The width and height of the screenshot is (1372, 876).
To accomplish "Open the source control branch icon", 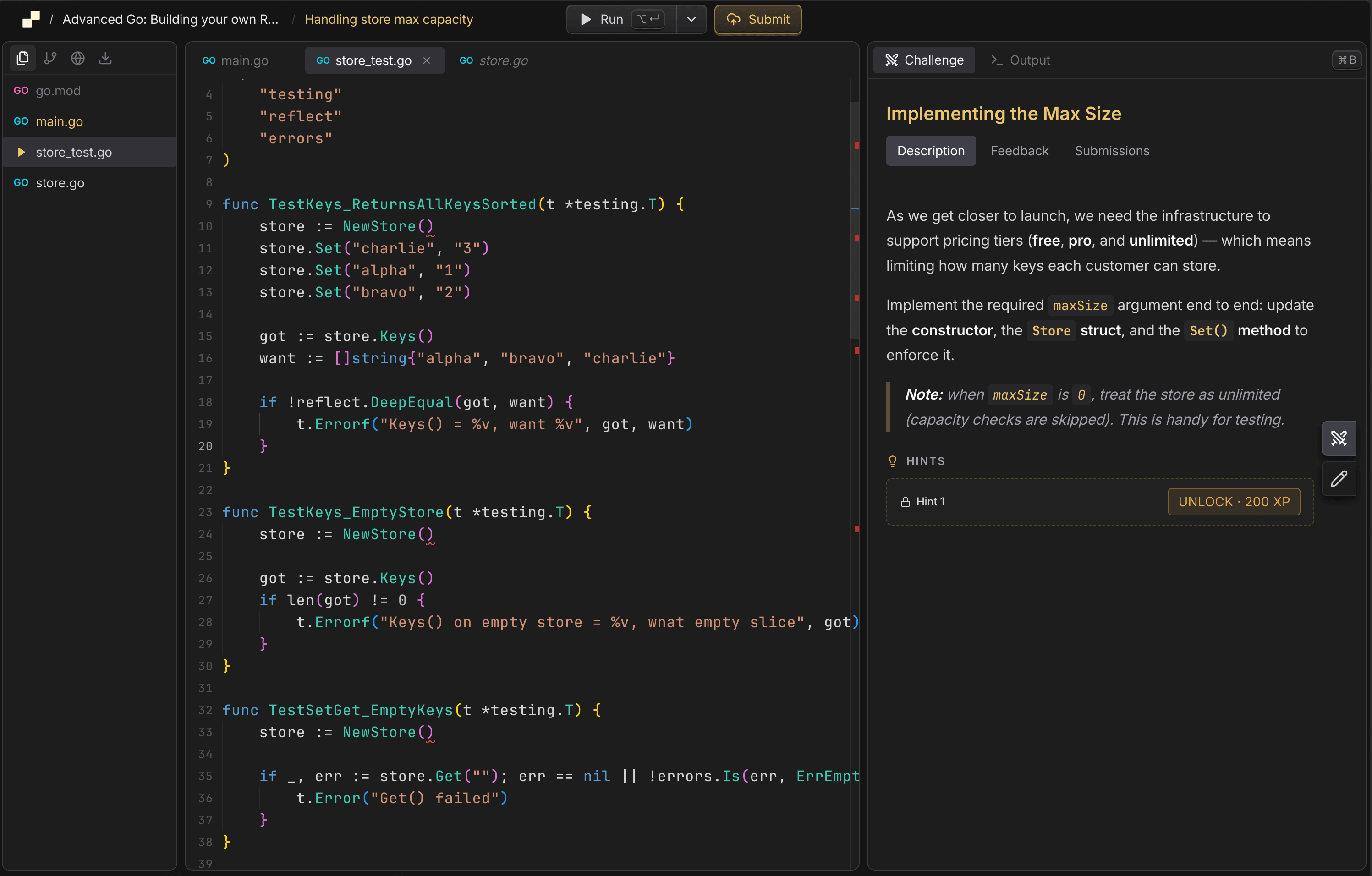I will pyautogui.click(x=50, y=58).
